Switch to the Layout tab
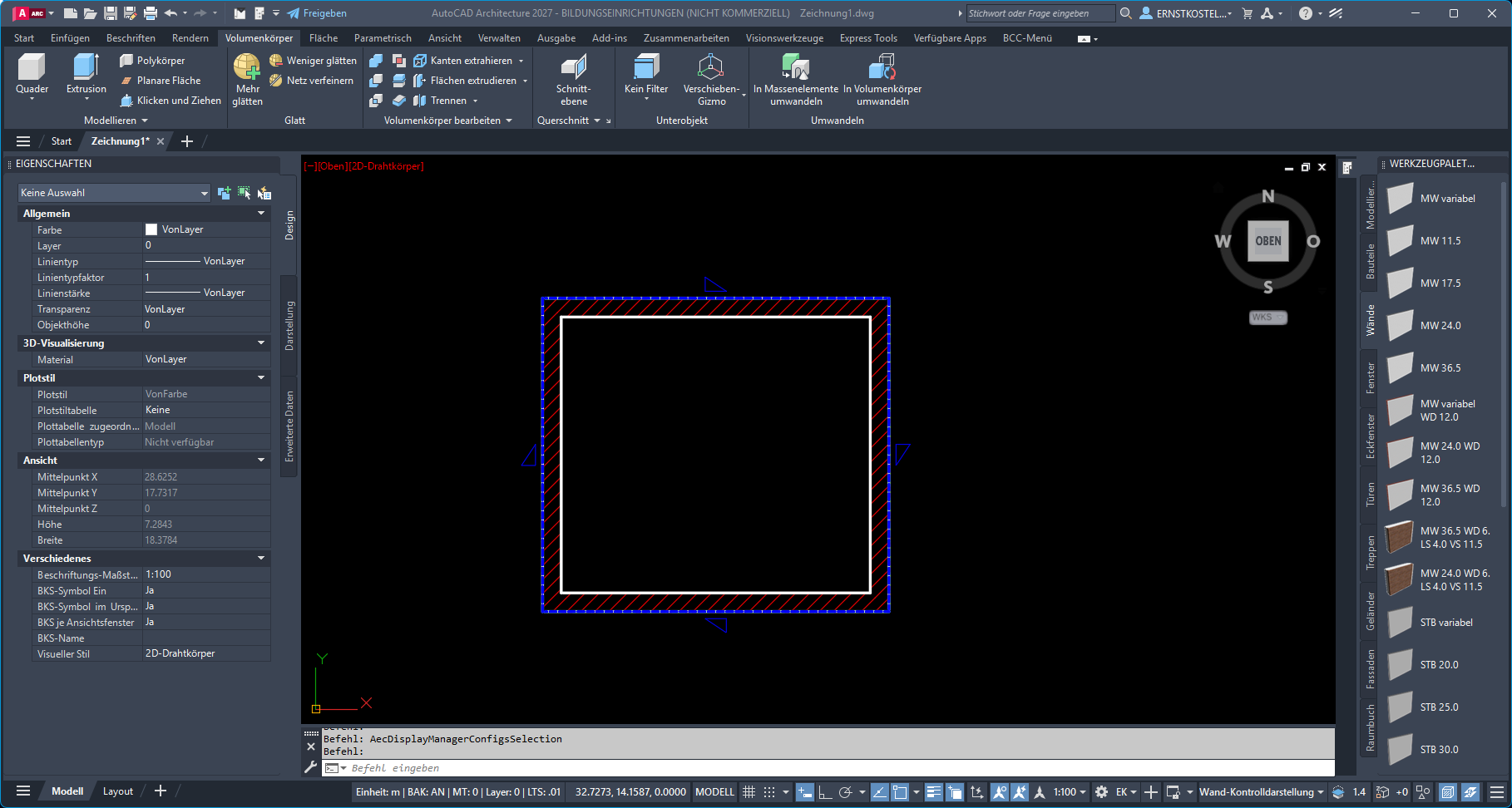This screenshot has width=1512, height=808. click(x=117, y=791)
